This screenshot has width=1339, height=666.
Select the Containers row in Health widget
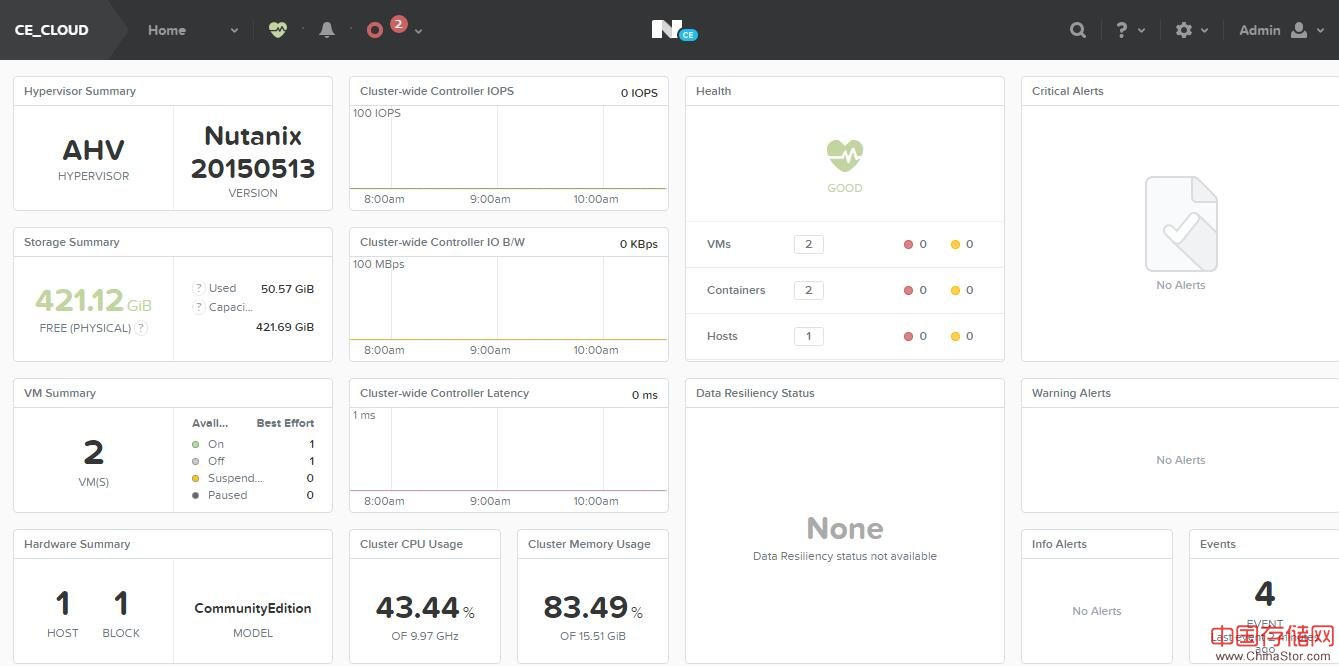coord(736,290)
